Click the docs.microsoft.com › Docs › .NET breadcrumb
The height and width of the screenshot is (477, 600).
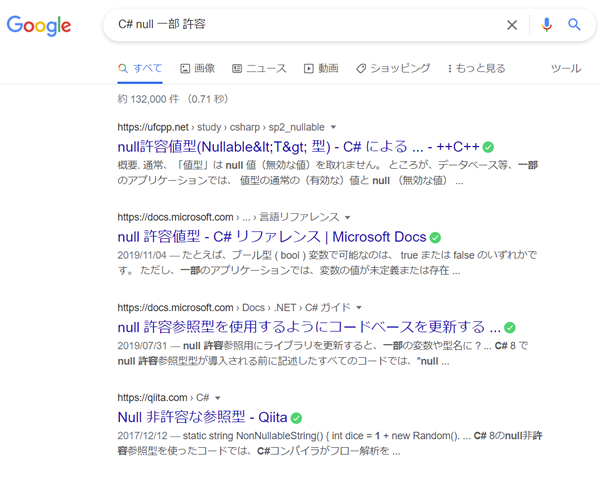tap(234, 308)
